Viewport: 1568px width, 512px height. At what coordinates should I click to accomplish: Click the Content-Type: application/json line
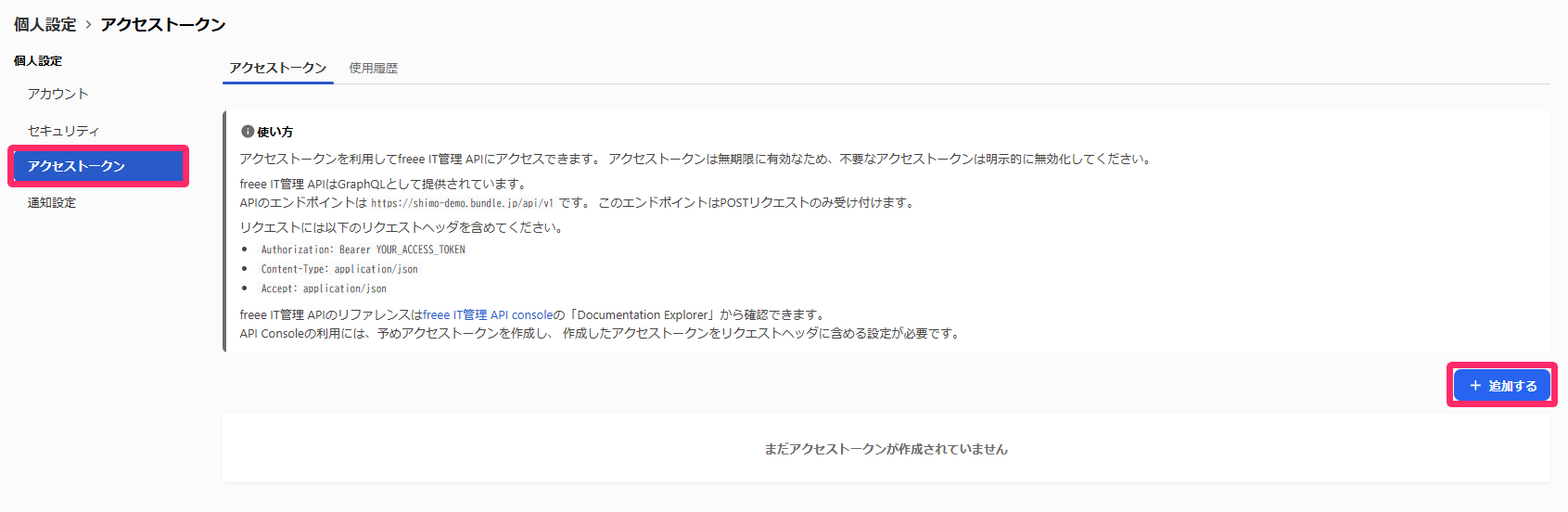339,269
